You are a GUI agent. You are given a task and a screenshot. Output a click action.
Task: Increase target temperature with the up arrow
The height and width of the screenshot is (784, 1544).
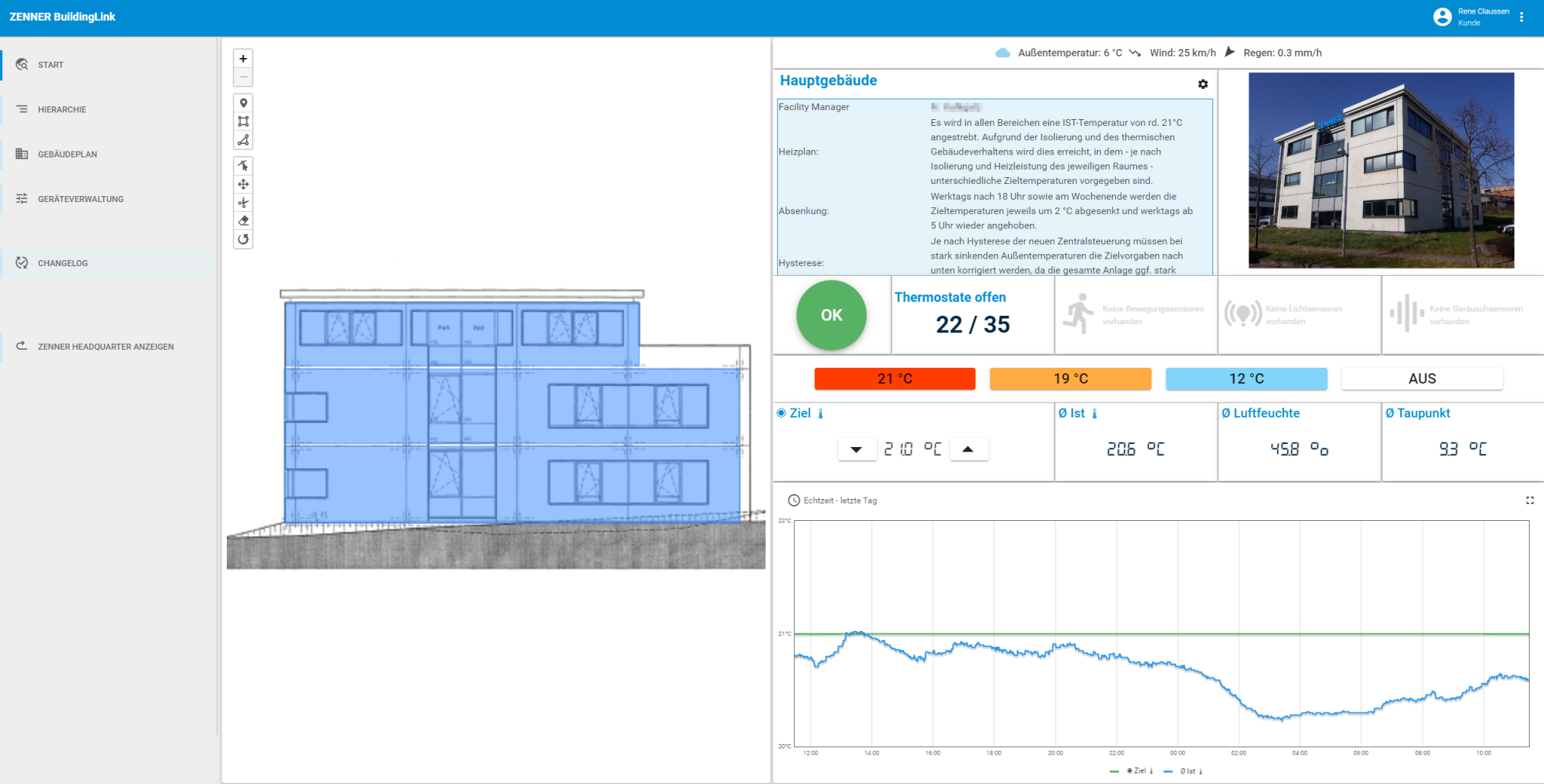(969, 449)
